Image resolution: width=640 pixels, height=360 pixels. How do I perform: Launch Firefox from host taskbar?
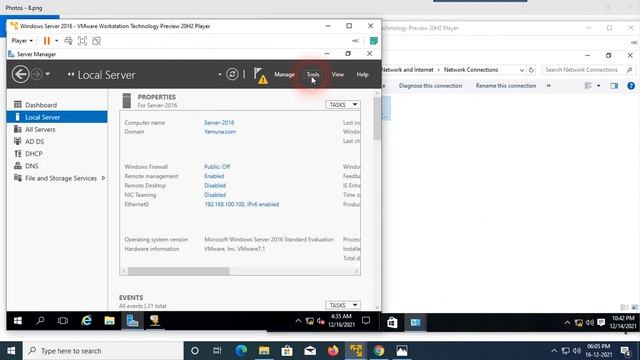[x=333, y=351]
